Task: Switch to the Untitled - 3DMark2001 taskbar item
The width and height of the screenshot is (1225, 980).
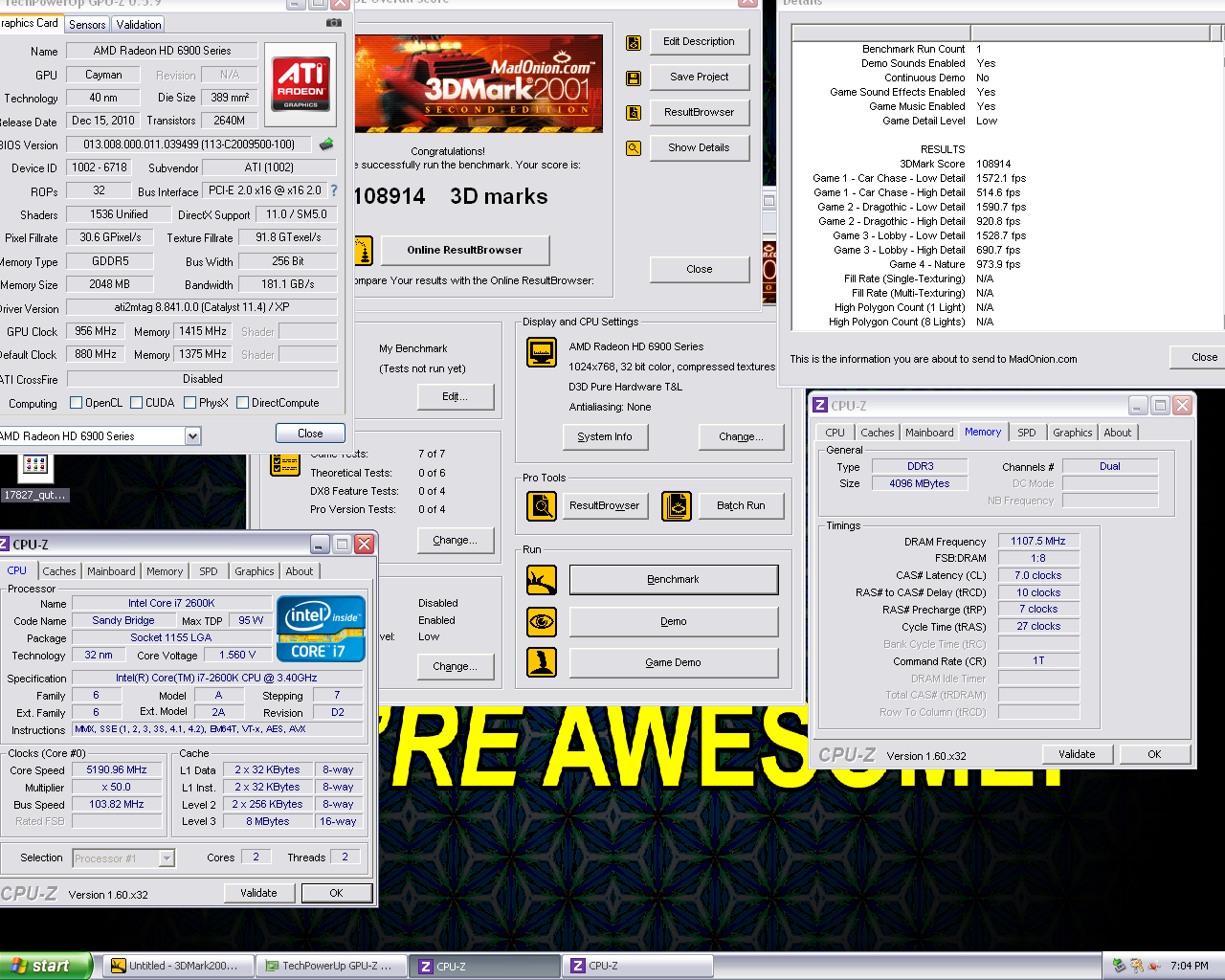Action: [177, 966]
